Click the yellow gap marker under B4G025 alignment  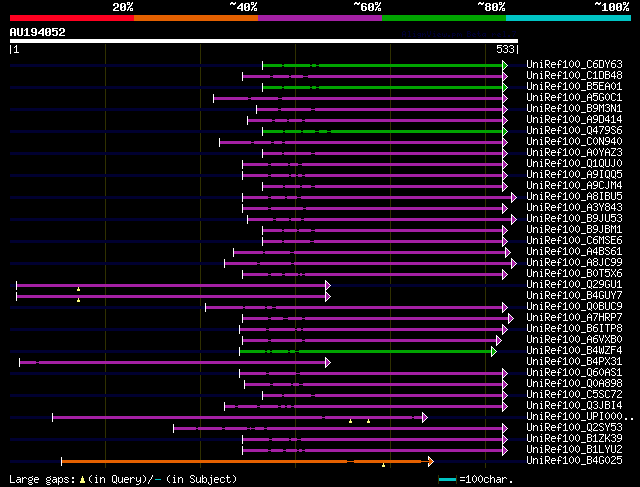(383, 465)
